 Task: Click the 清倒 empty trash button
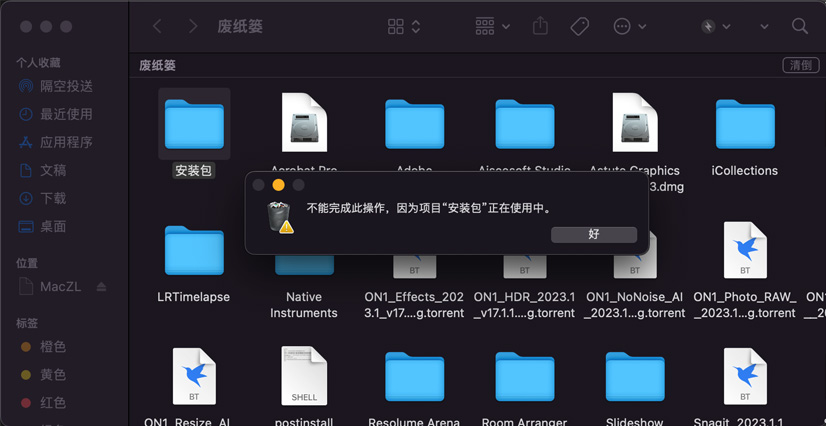click(800, 65)
